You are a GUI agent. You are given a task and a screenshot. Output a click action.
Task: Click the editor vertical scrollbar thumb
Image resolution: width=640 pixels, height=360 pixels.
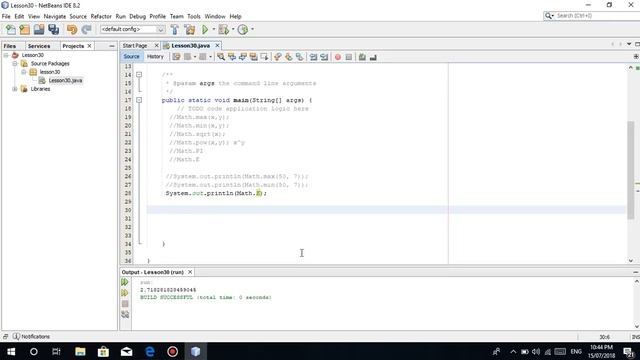click(x=631, y=170)
